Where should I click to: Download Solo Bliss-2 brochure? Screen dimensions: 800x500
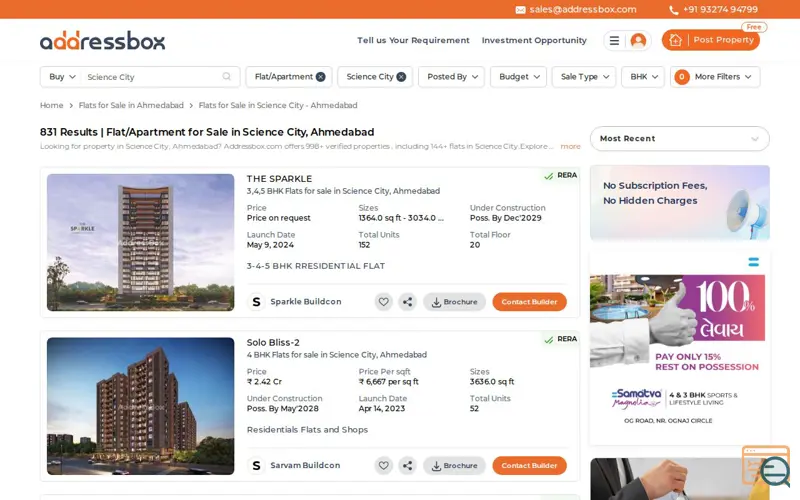coord(454,465)
